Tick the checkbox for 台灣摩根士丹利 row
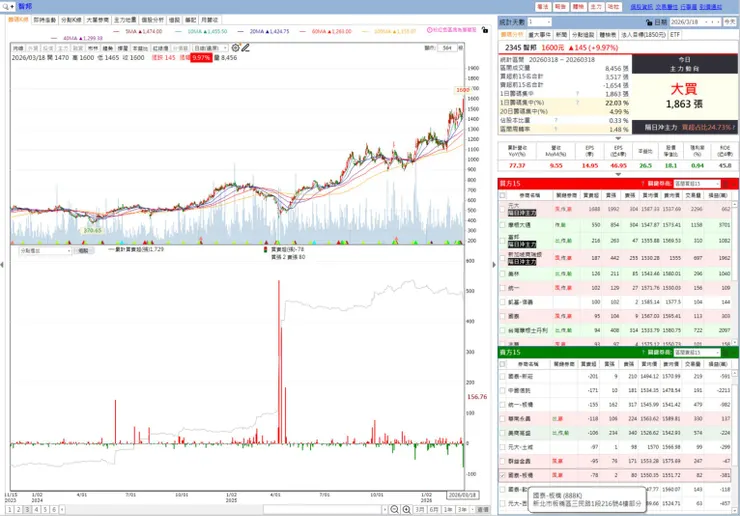This screenshot has height=516, width=740. 503,330
